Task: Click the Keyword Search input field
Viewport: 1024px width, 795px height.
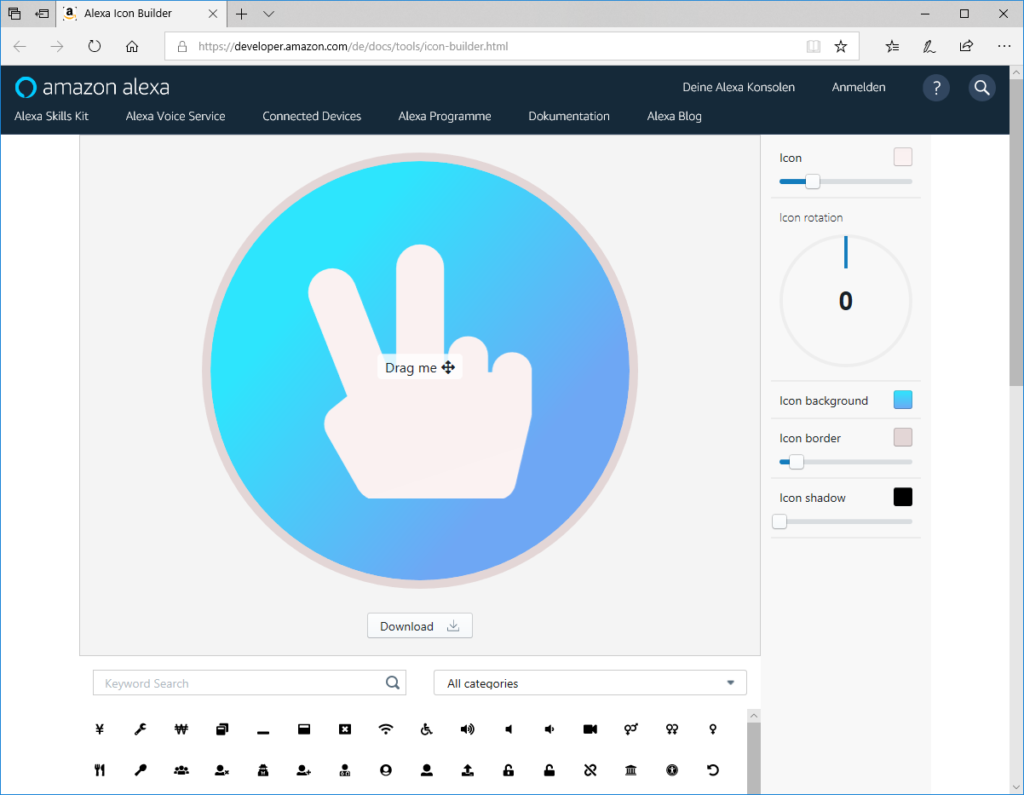Action: [240, 683]
